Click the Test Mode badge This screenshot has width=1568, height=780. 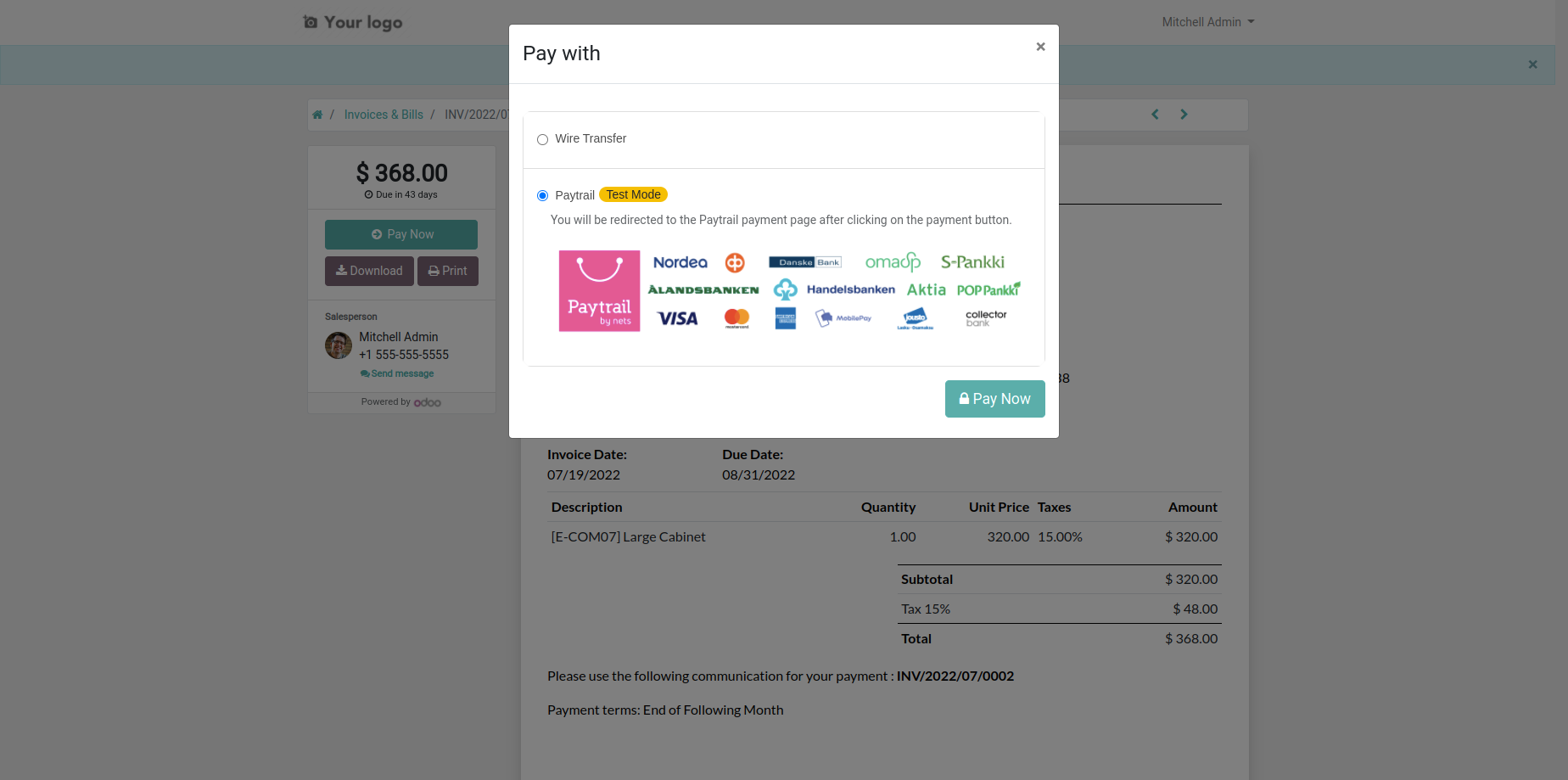coord(633,194)
